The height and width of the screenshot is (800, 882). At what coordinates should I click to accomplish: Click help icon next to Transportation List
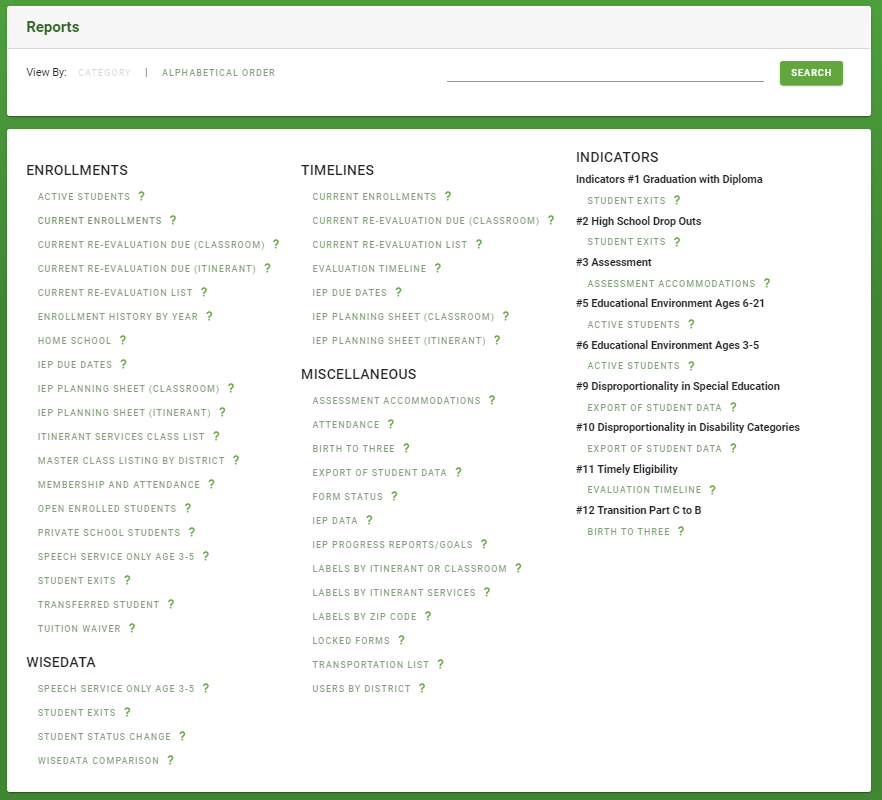coord(440,664)
